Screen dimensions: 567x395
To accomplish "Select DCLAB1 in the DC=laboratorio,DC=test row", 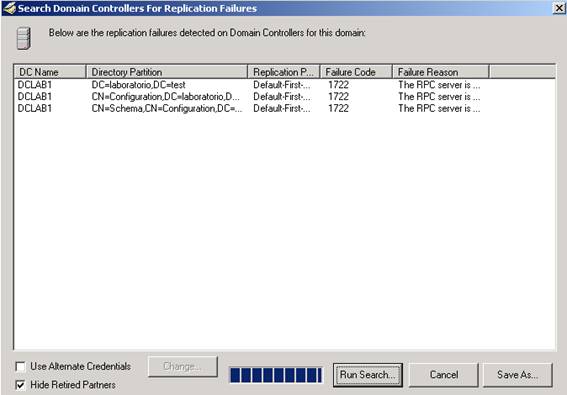I will point(35,85).
